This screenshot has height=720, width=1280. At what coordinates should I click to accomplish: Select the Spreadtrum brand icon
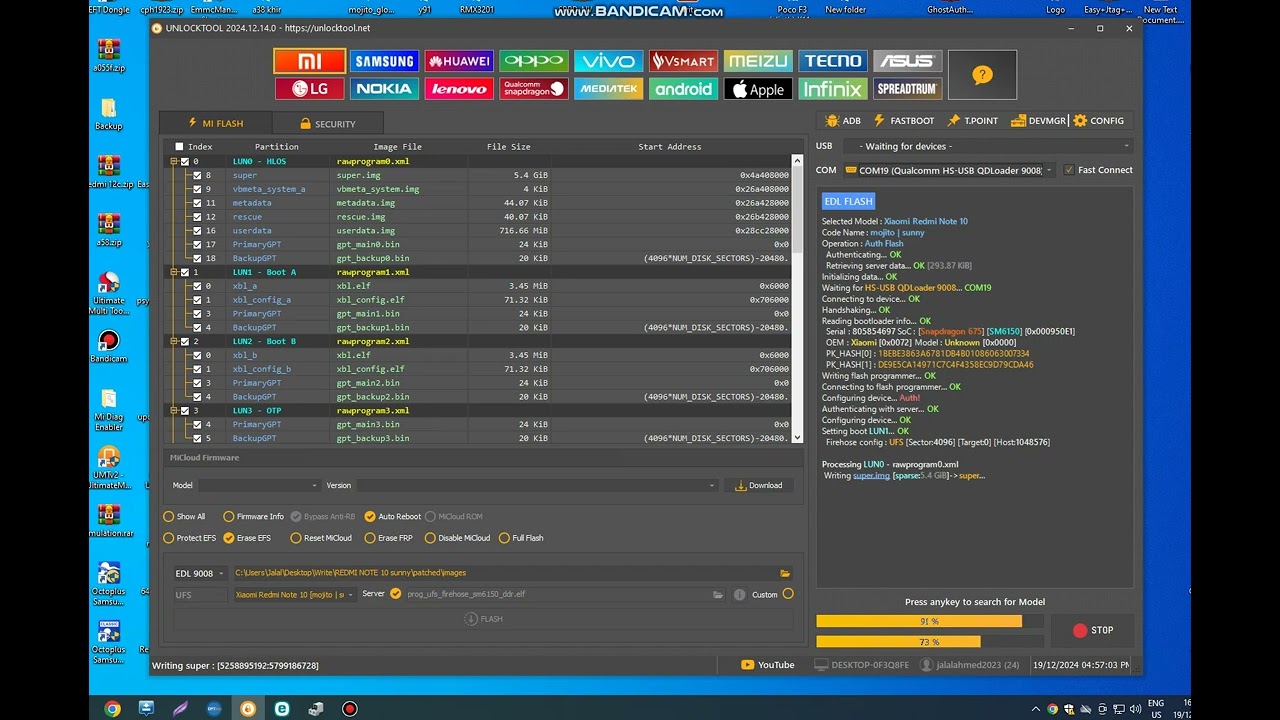pos(907,89)
